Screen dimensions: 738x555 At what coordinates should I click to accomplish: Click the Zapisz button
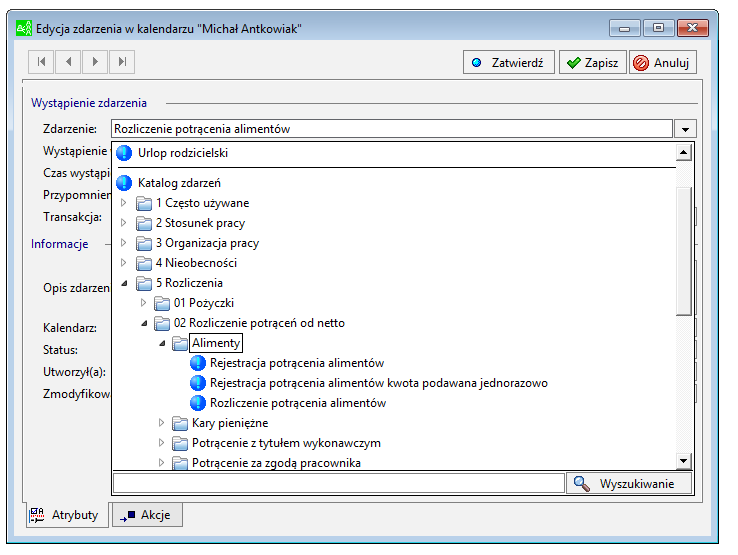click(592, 63)
